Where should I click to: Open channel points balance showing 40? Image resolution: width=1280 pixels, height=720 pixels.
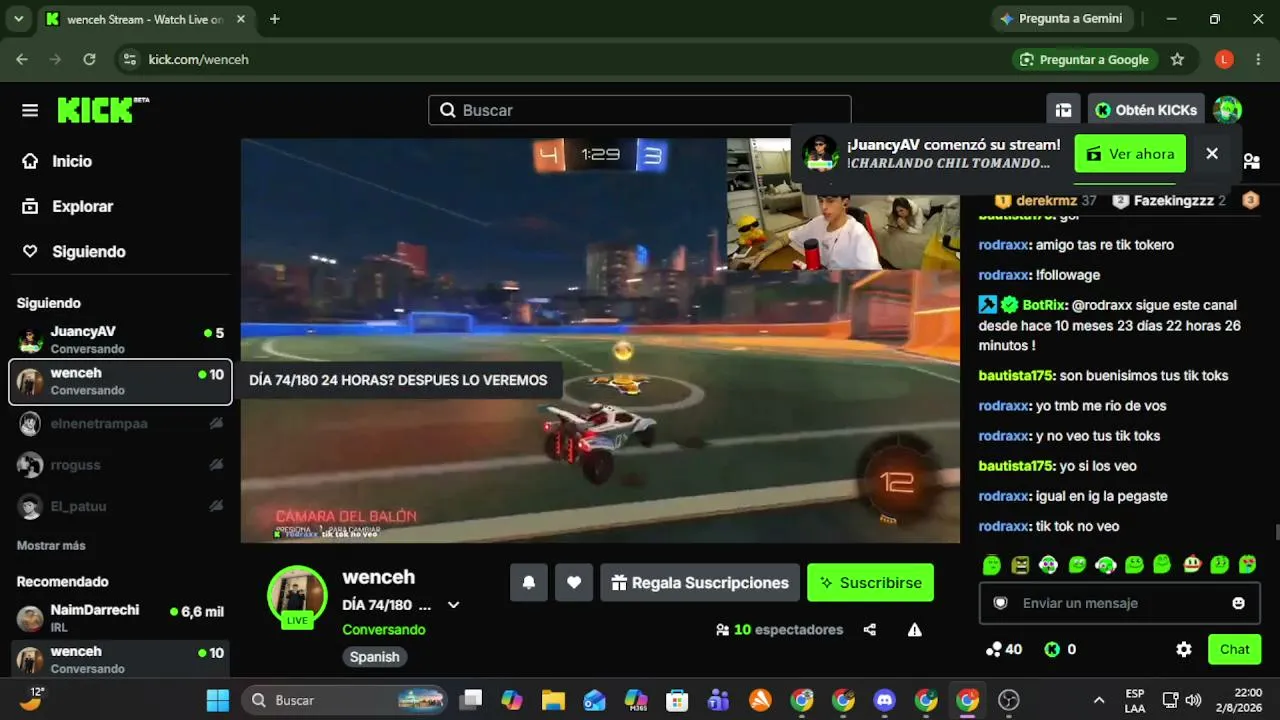[x=1004, y=650]
